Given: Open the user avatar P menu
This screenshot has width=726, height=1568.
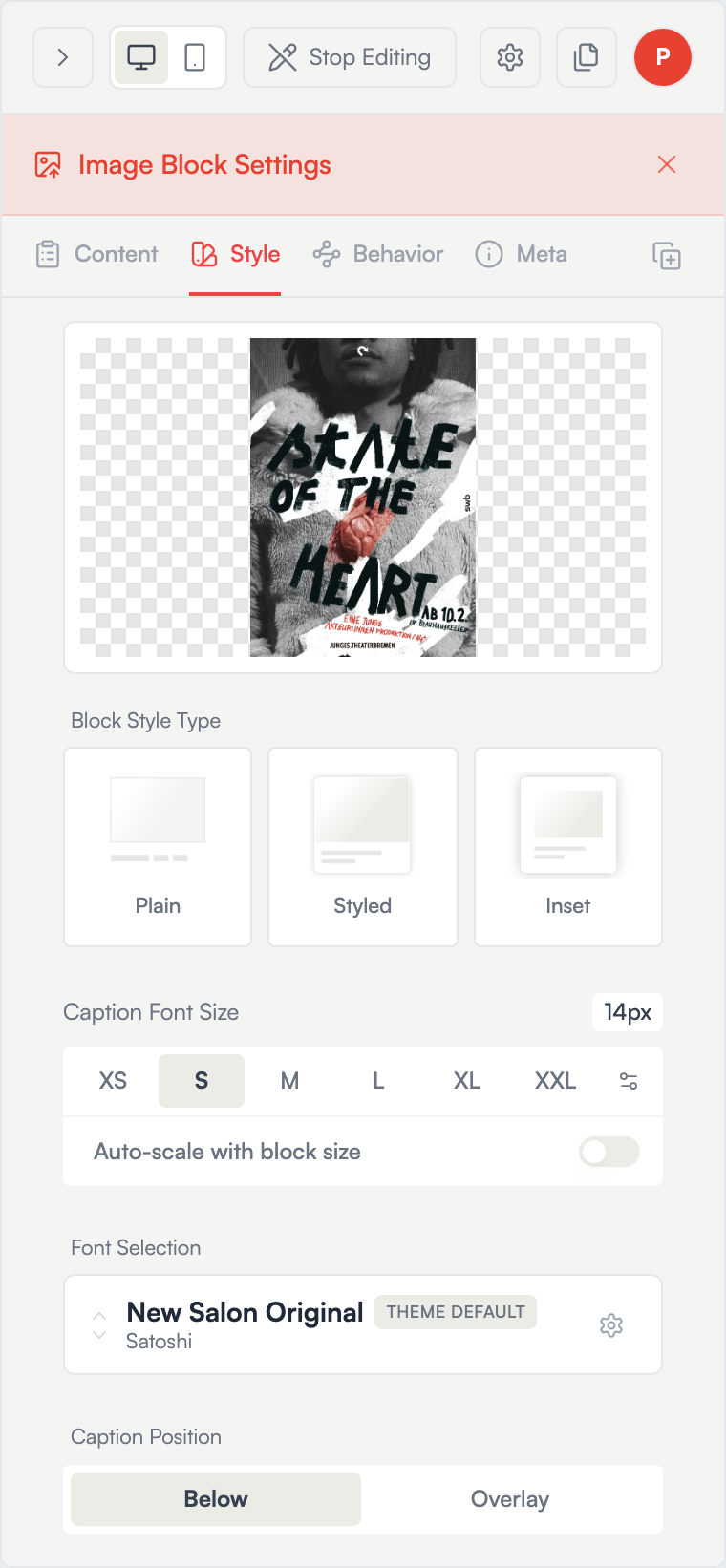Looking at the screenshot, I should tap(663, 57).
